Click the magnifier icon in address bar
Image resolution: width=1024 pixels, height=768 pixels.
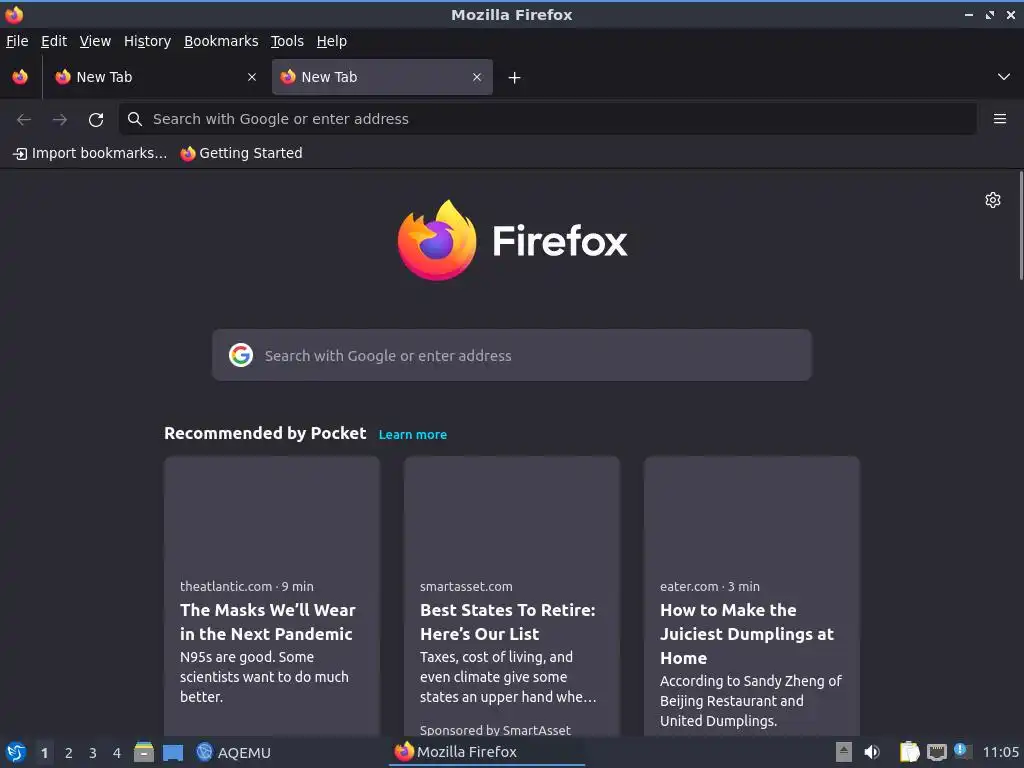(x=135, y=119)
